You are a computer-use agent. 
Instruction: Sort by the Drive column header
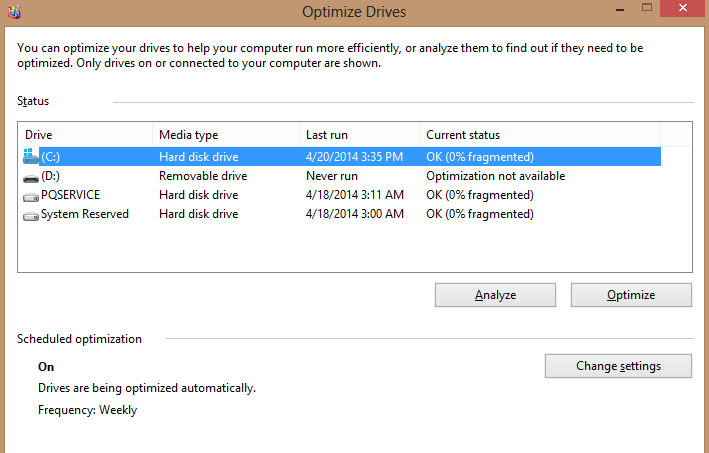coord(85,135)
